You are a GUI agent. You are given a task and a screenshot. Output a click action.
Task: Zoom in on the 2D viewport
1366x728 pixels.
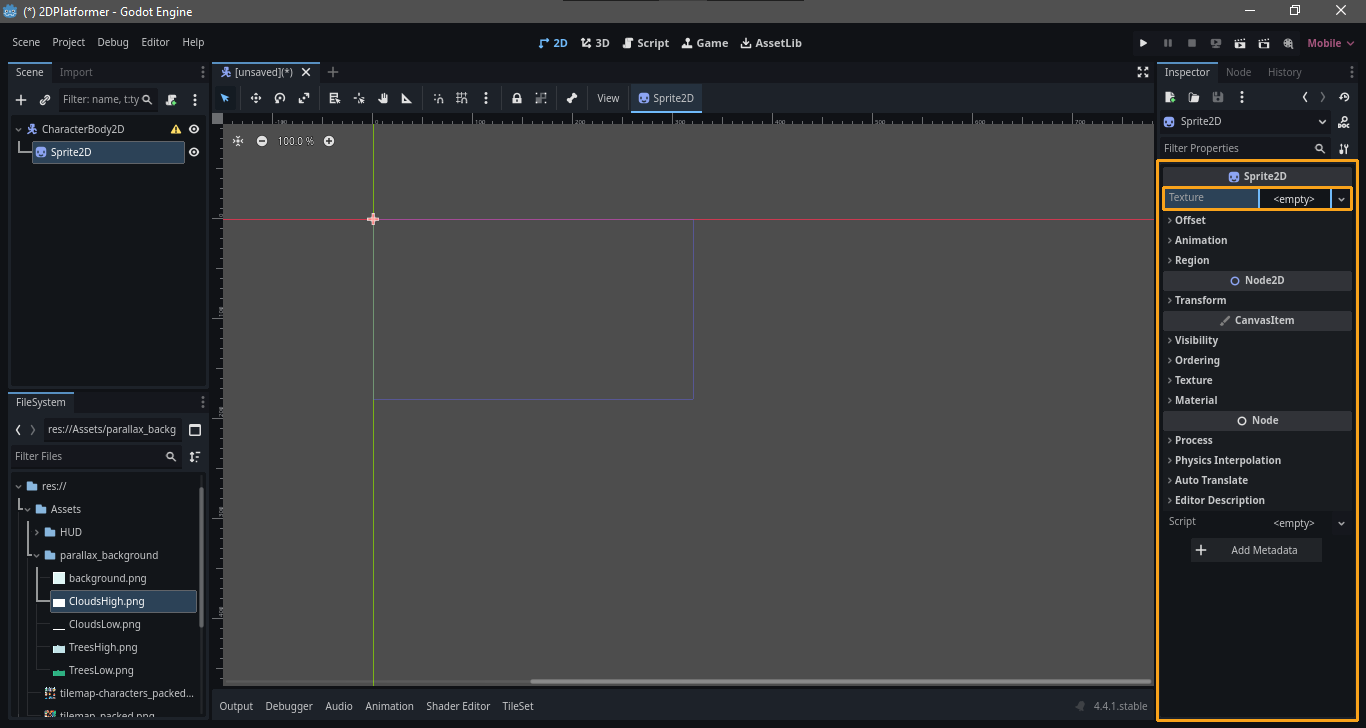click(329, 141)
